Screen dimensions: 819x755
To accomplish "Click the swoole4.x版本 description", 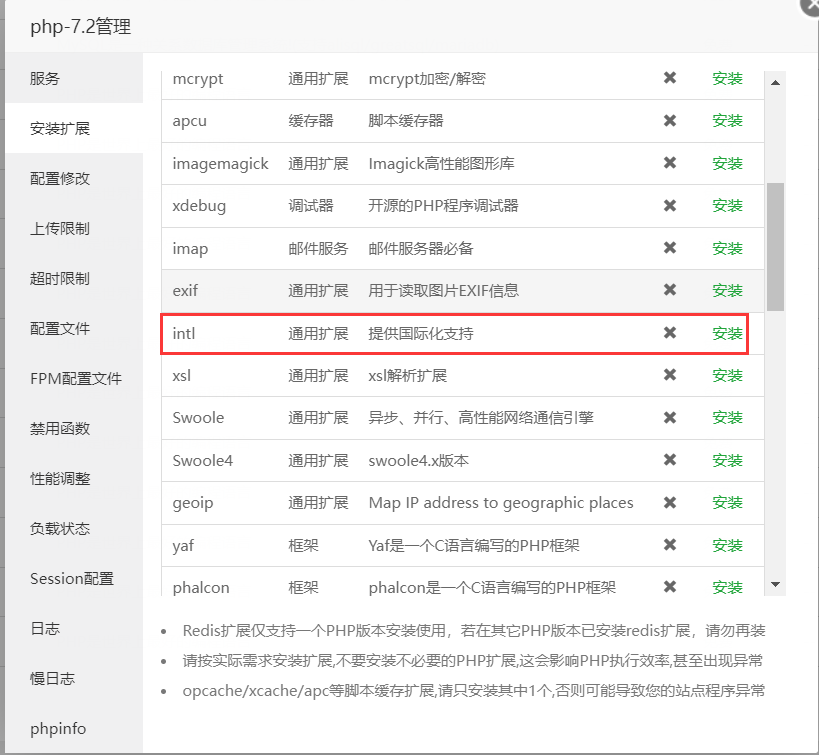I will pyautogui.click(x=418, y=460).
